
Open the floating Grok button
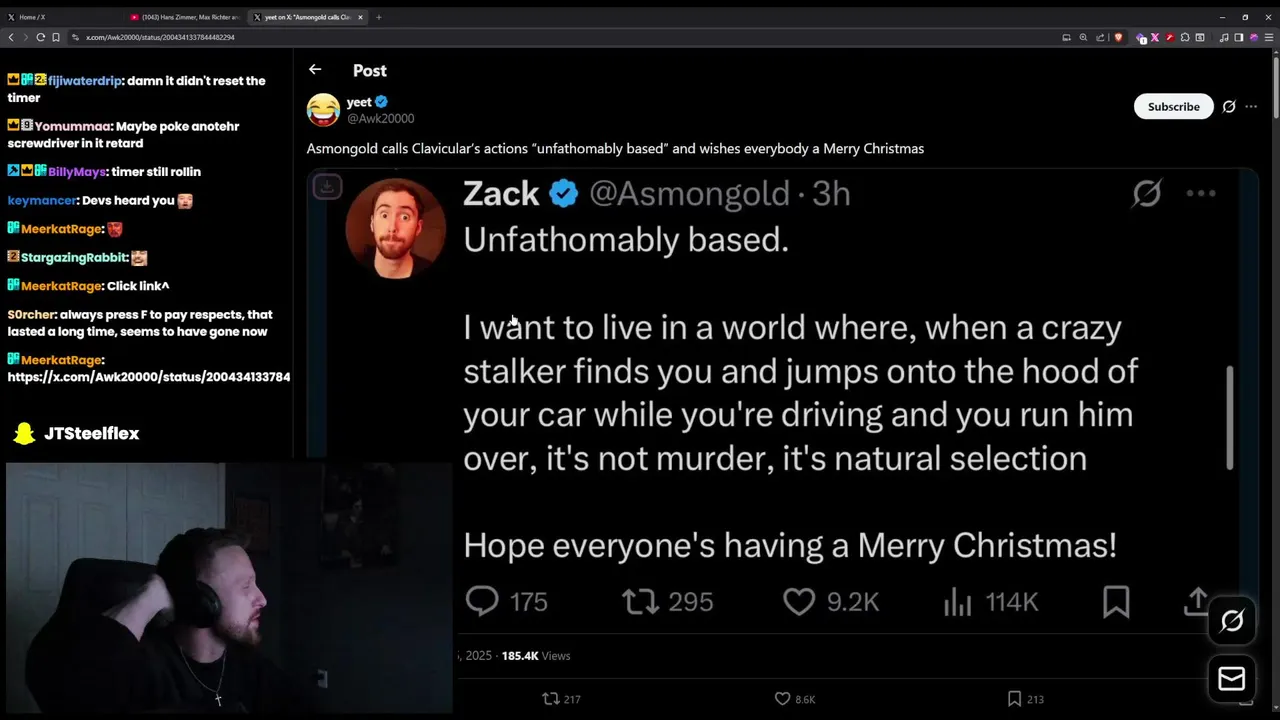[1232, 621]
